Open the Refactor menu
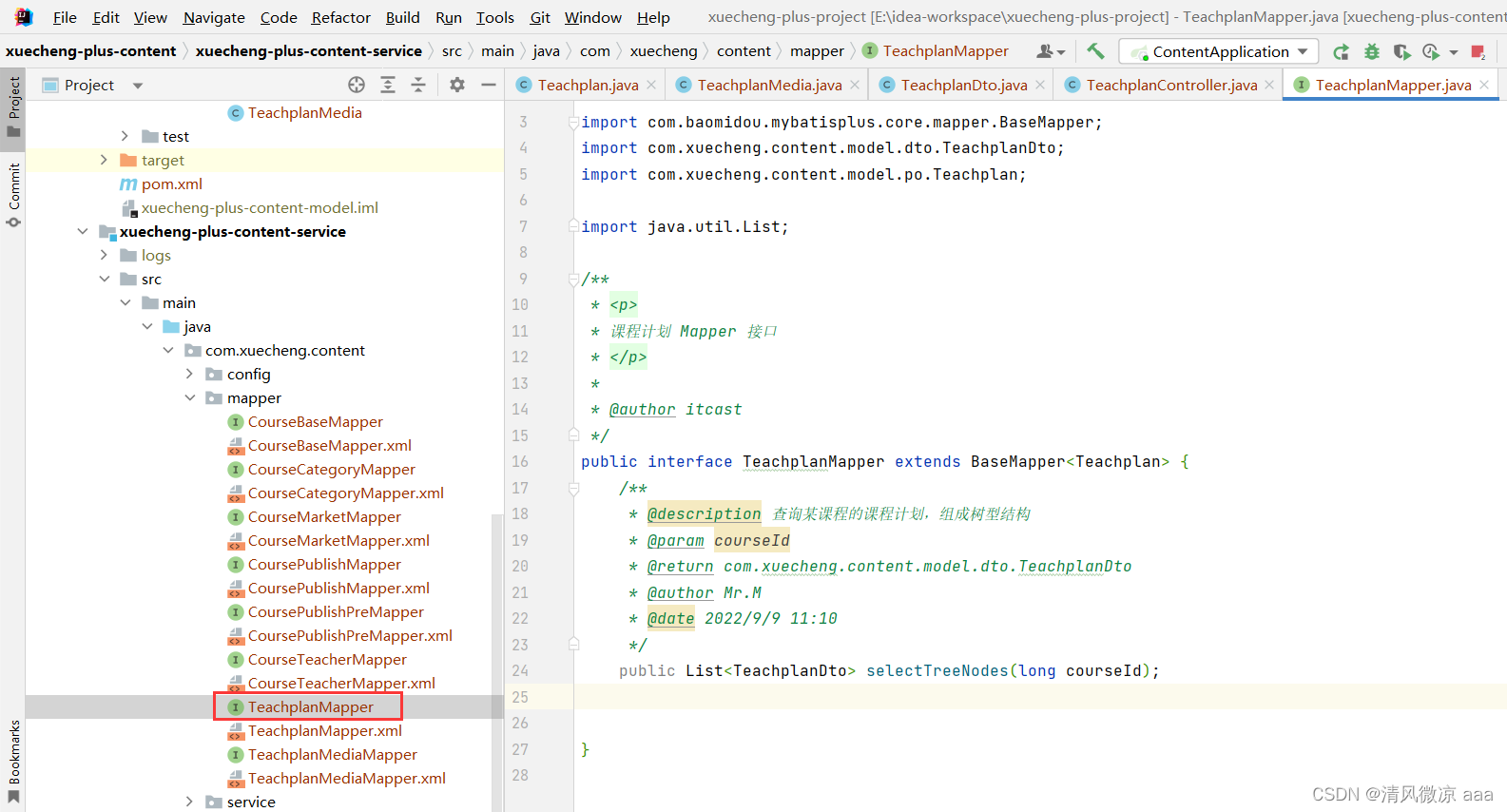 tap(340, 17)
